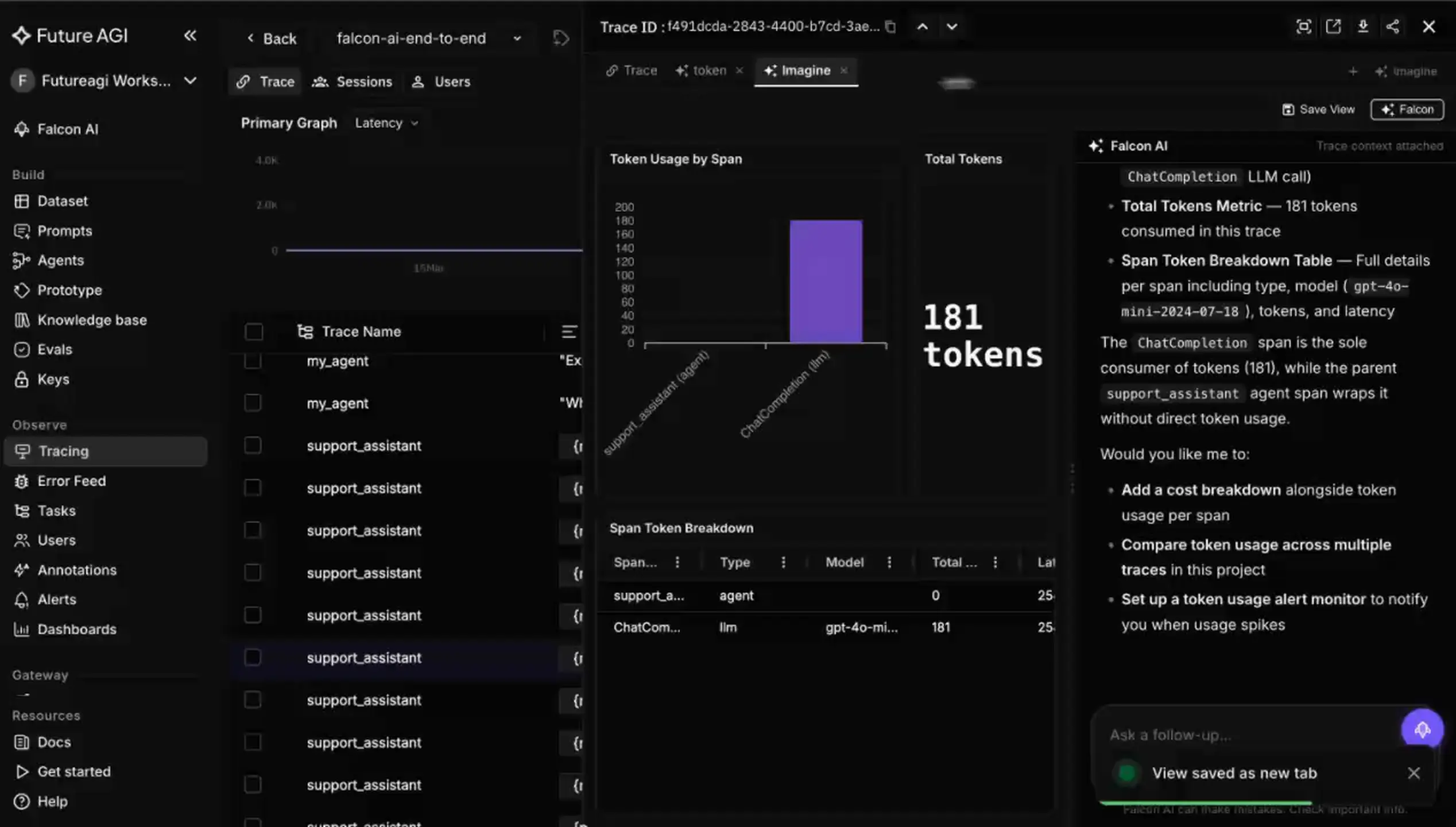
Task: Open Error Feed
Action: coord(60,481)
